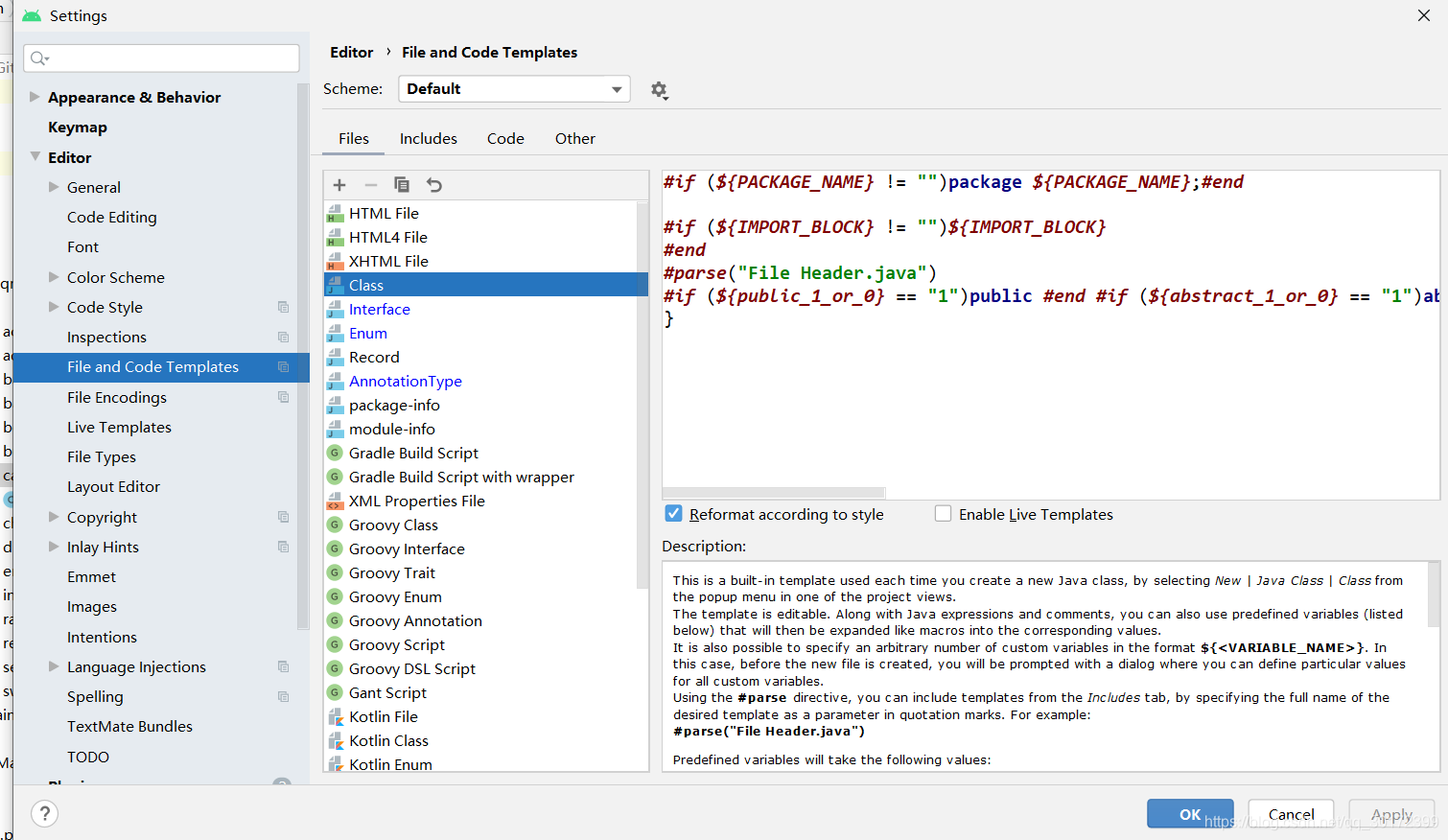Click the Kotlin File icon
The width and height of the screenshot is (1448, 840).
coord(335,716)
